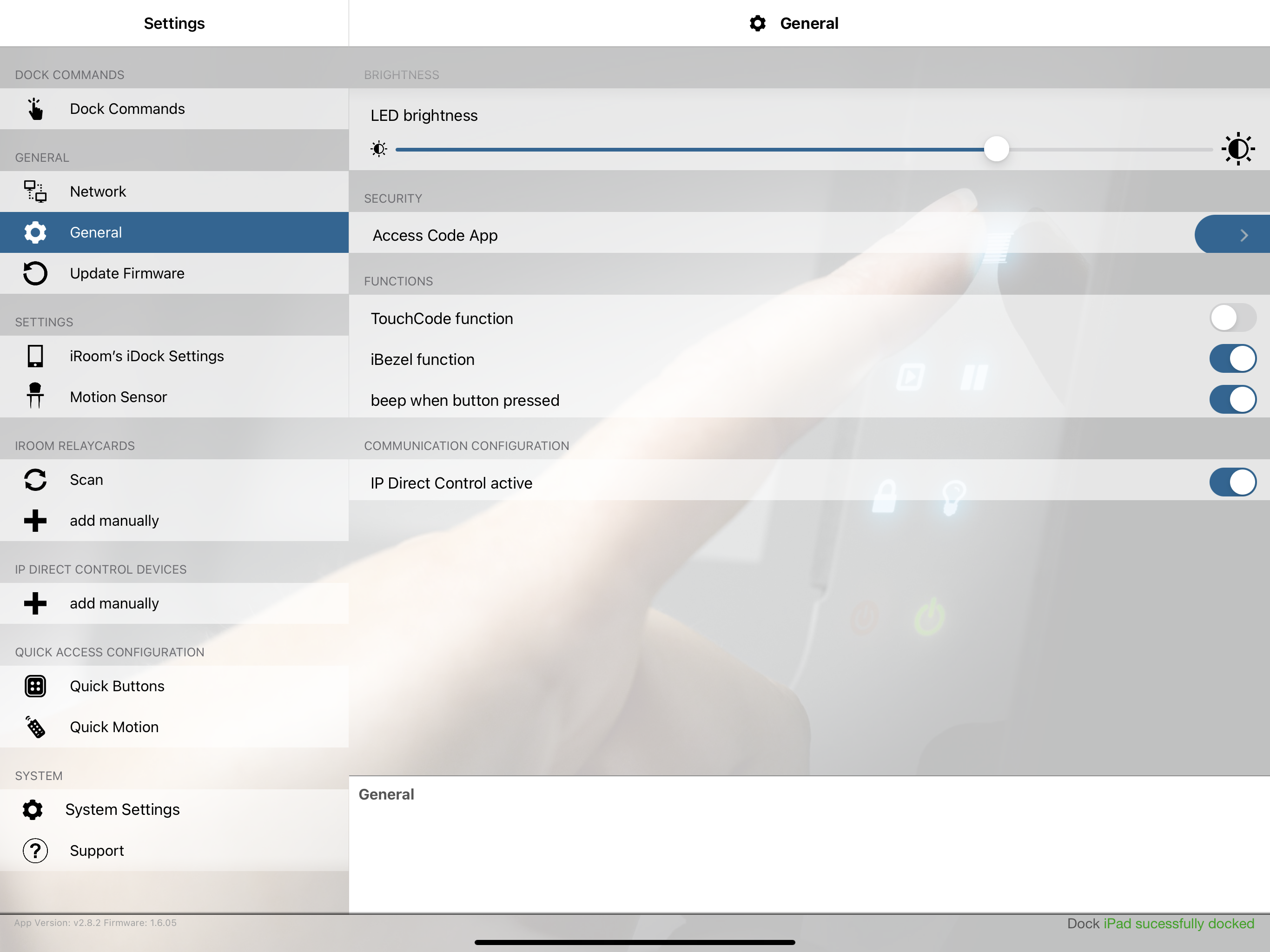The height and width of the screenshot is (952, 1270).
Task: Click 'iPad sucessfully docked' status text
Action: pos(1179,923)
